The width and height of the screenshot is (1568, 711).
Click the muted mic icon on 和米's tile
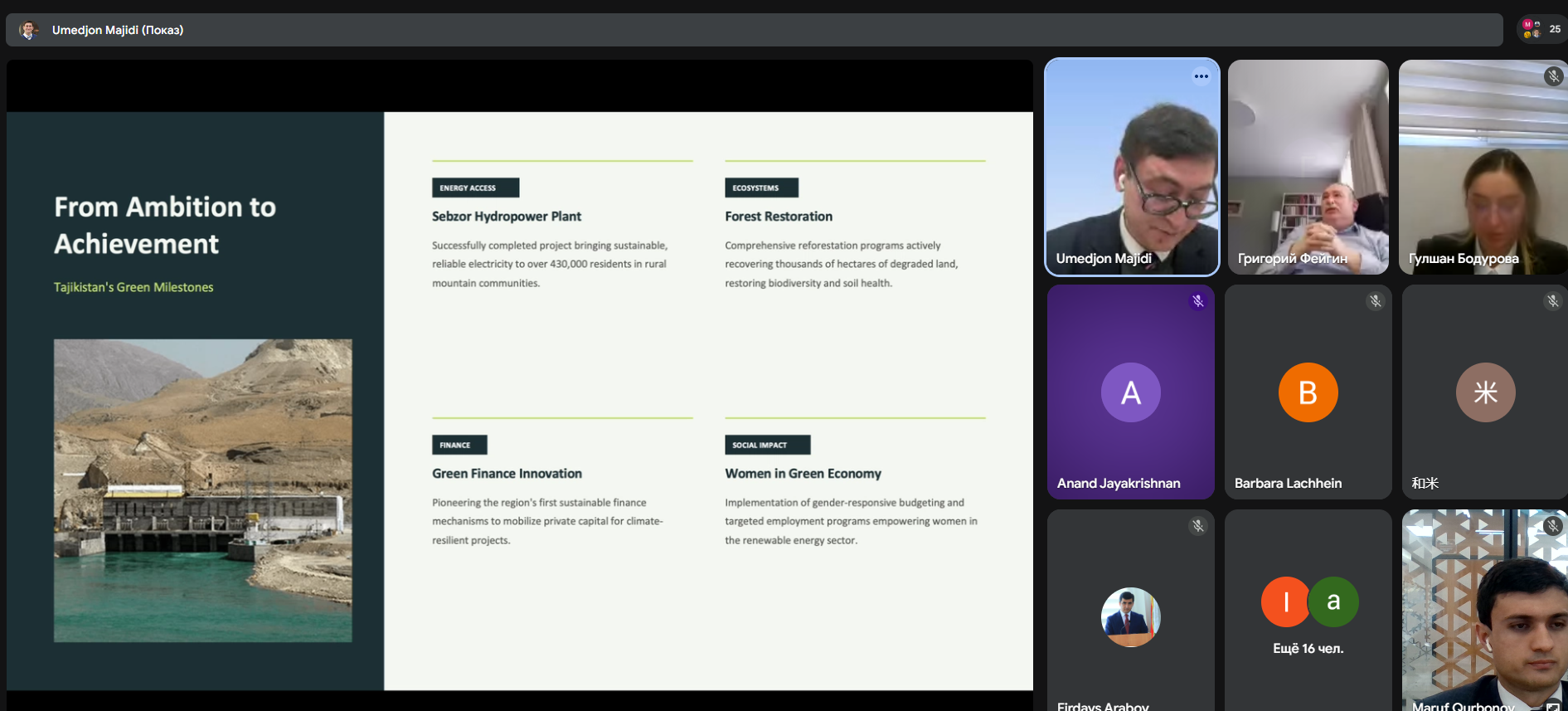(x=1552, y=301)
